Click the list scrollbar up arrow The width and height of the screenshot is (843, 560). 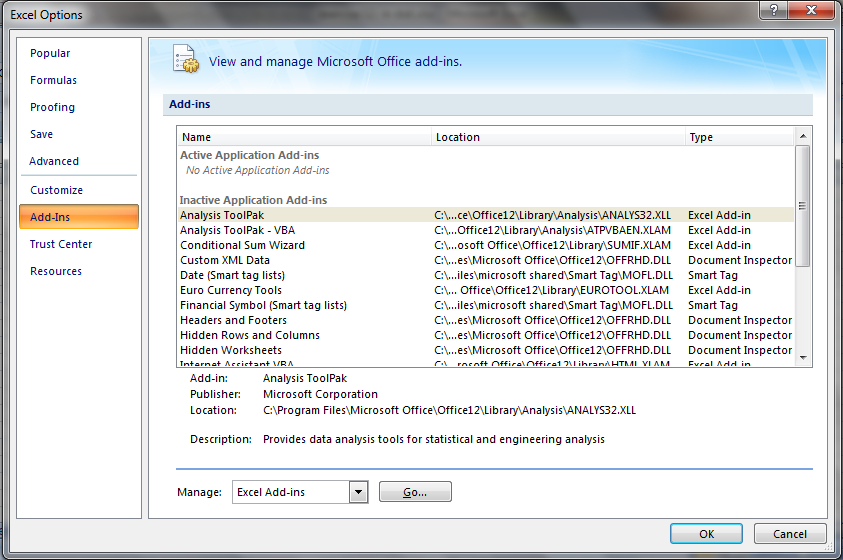click(803, 136)
